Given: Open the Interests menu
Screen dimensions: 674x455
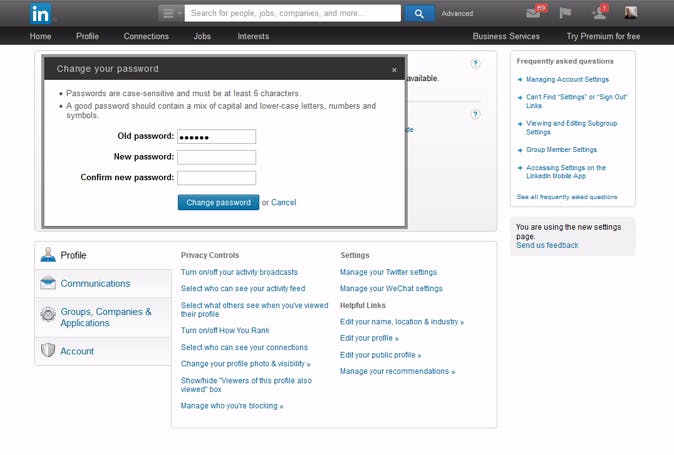Looking at the screenshot, I should coord(253,37).
